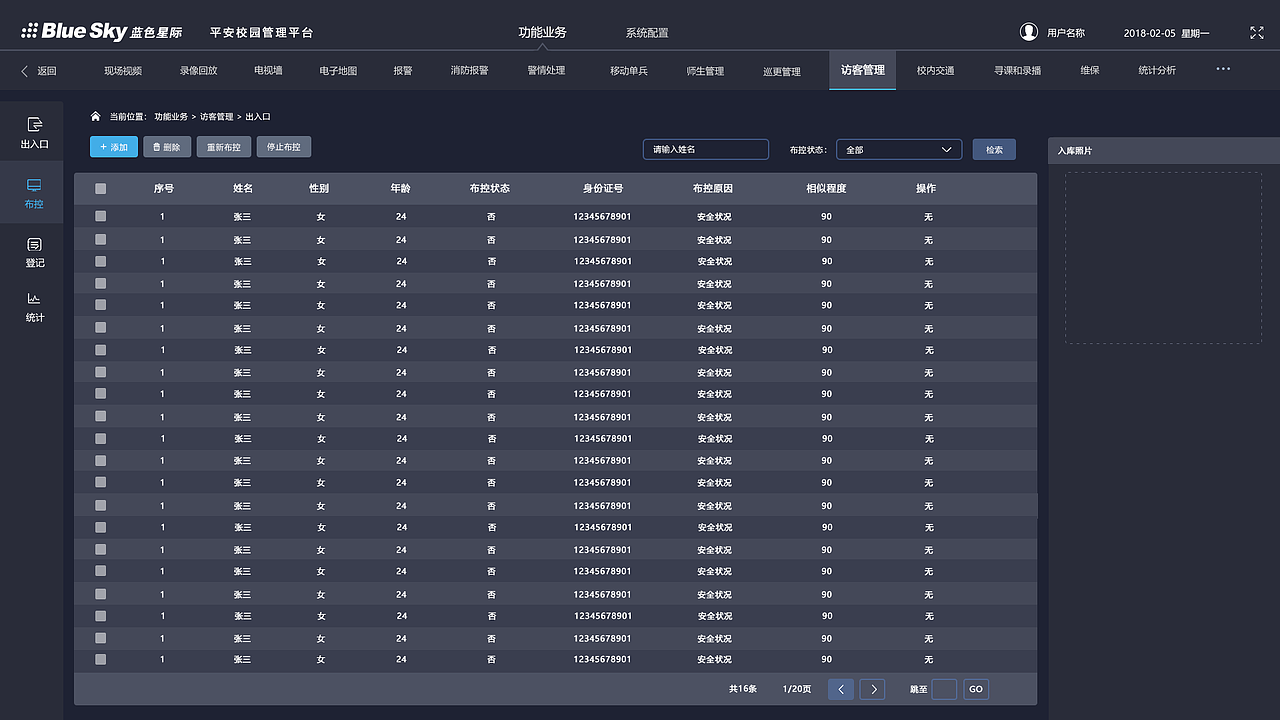The width and height of the screenshot is (1280, 720).
Task: Open the 电视墙 tab
Action: click(x=268, y=71)
